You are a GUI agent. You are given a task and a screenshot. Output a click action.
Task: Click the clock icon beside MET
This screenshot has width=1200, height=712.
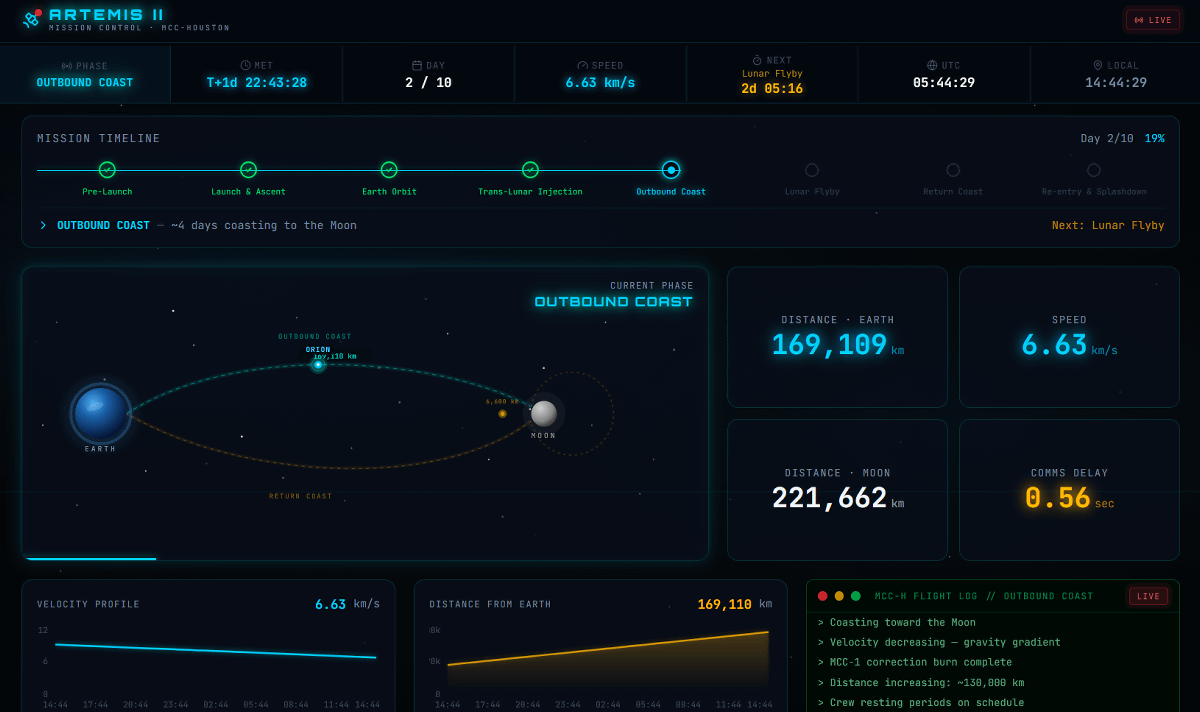[245, 65]
